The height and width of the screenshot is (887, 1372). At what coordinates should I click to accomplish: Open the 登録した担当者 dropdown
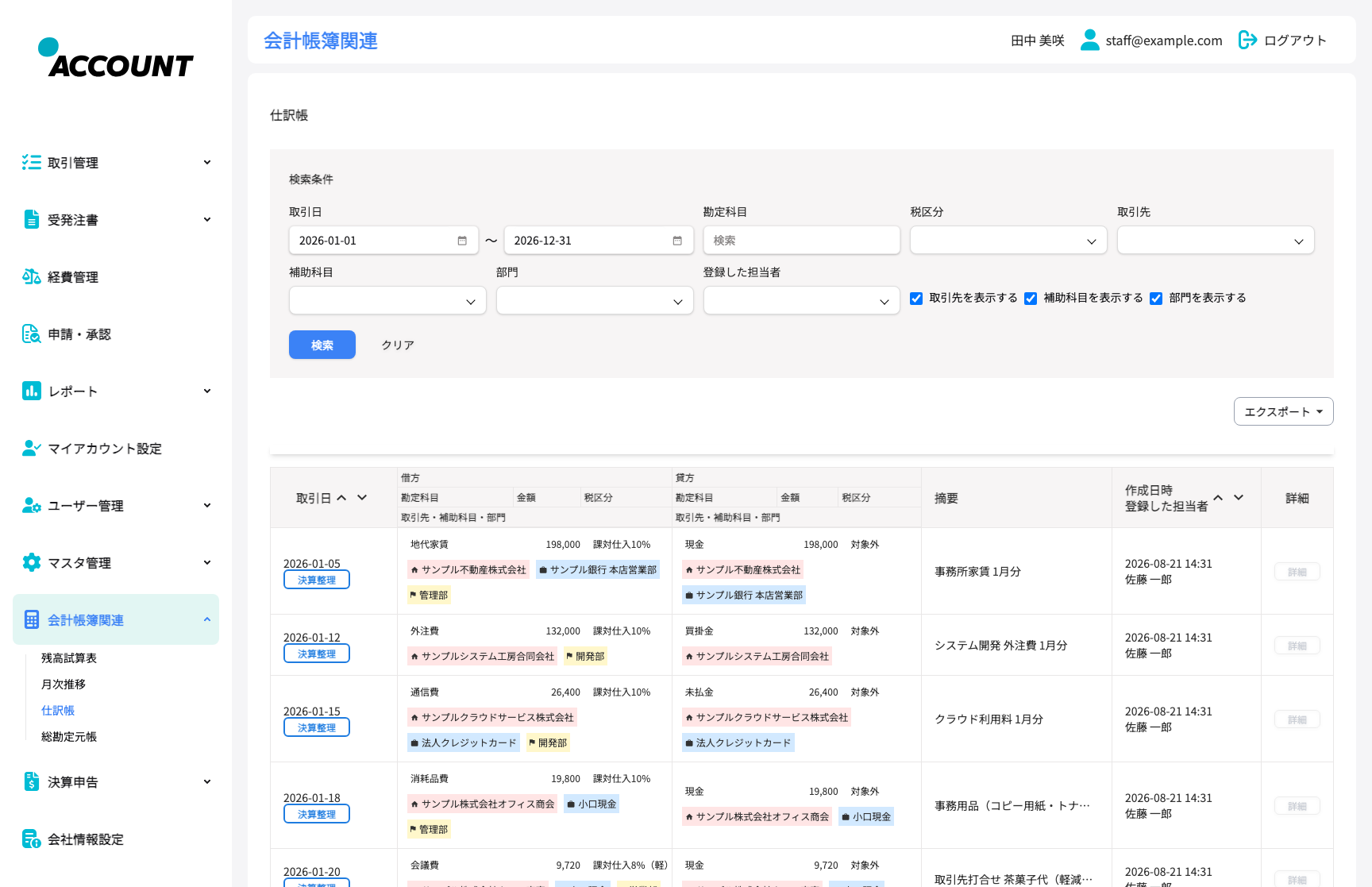[802, 301]
